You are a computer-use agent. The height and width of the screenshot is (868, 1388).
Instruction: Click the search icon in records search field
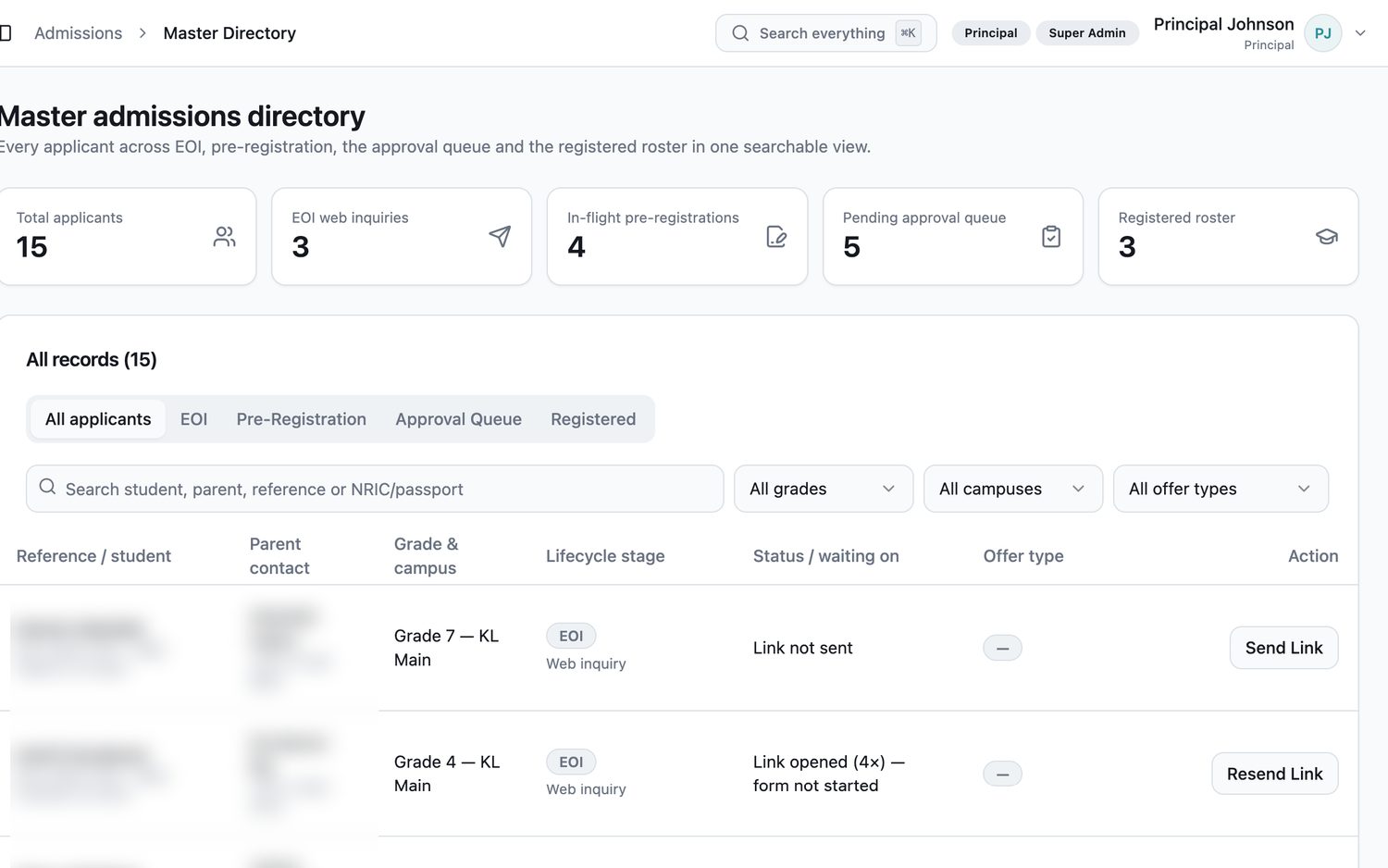point(47,488)
